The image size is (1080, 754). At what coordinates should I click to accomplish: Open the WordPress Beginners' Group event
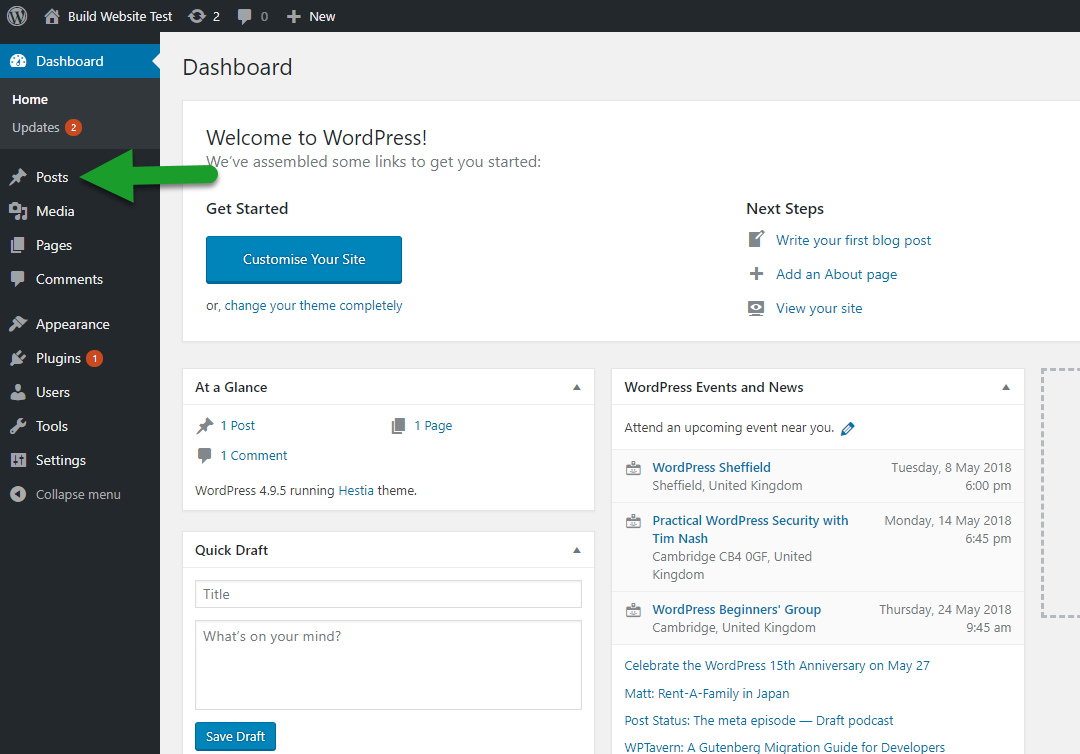(x=737, y=609)
